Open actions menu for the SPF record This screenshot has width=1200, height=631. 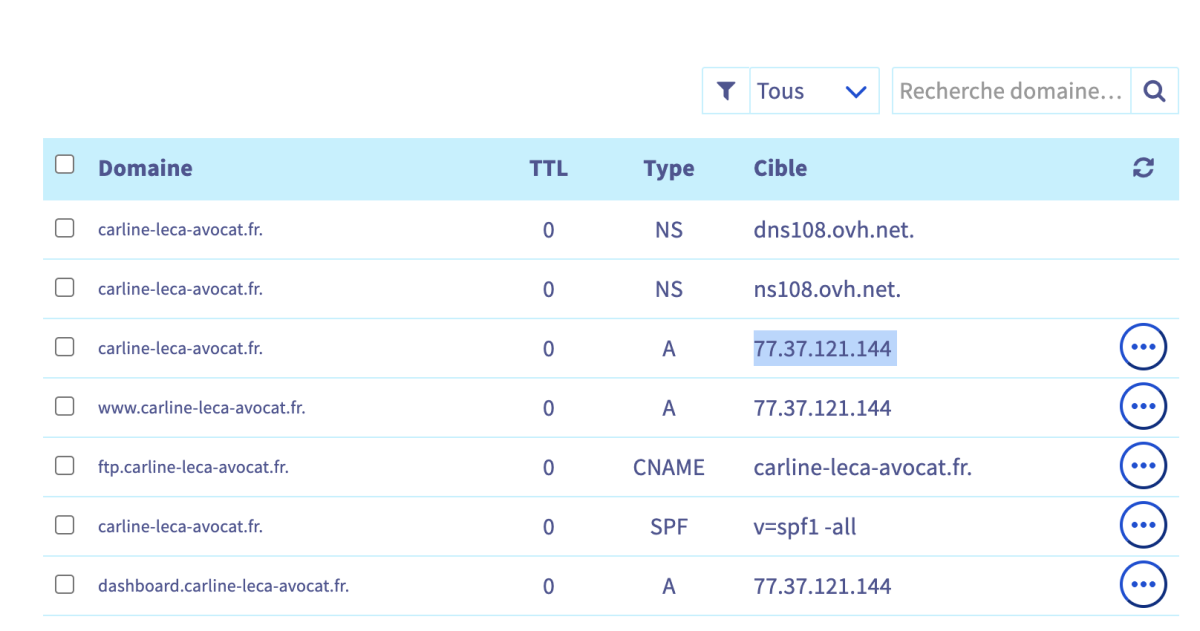click(x=1143, y=525)
